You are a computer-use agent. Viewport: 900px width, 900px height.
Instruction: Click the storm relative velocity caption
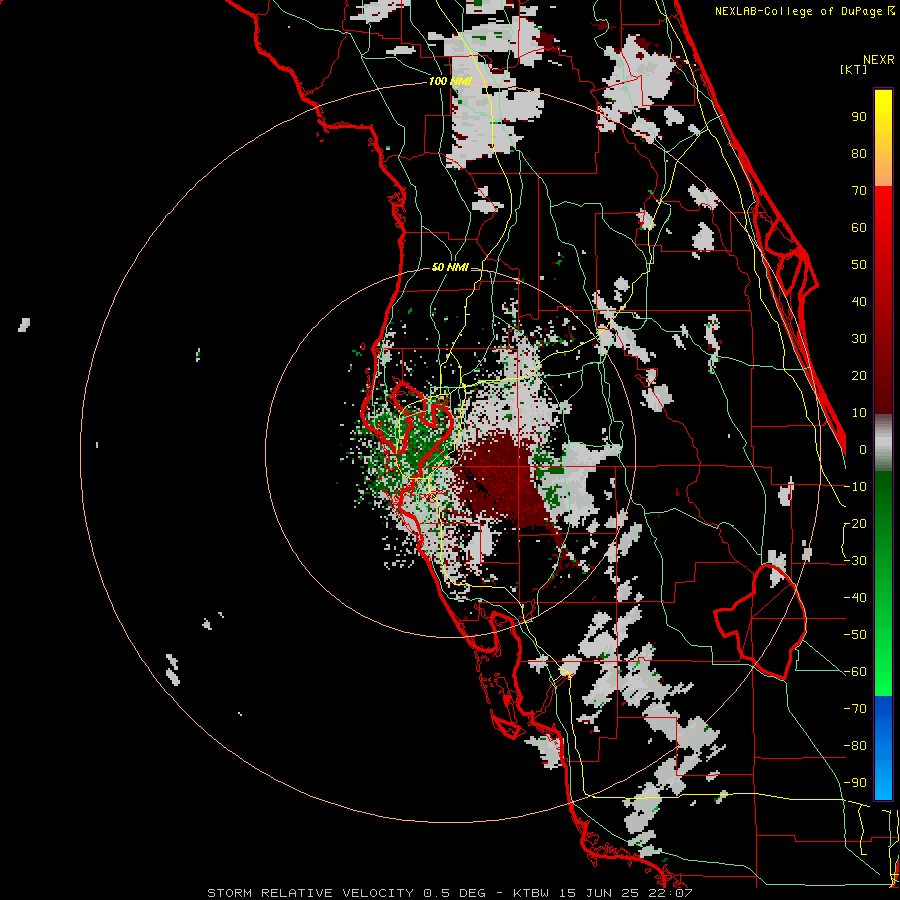tap(450, 893)
